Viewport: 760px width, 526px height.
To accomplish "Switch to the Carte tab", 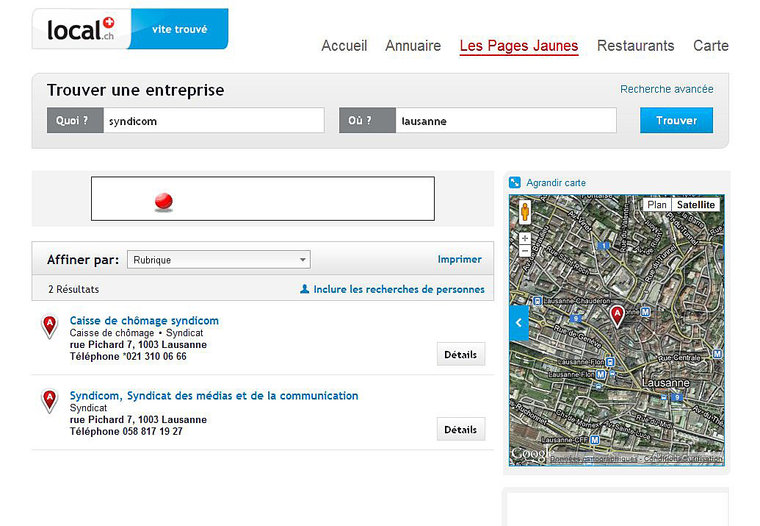I will click(711, 46).
